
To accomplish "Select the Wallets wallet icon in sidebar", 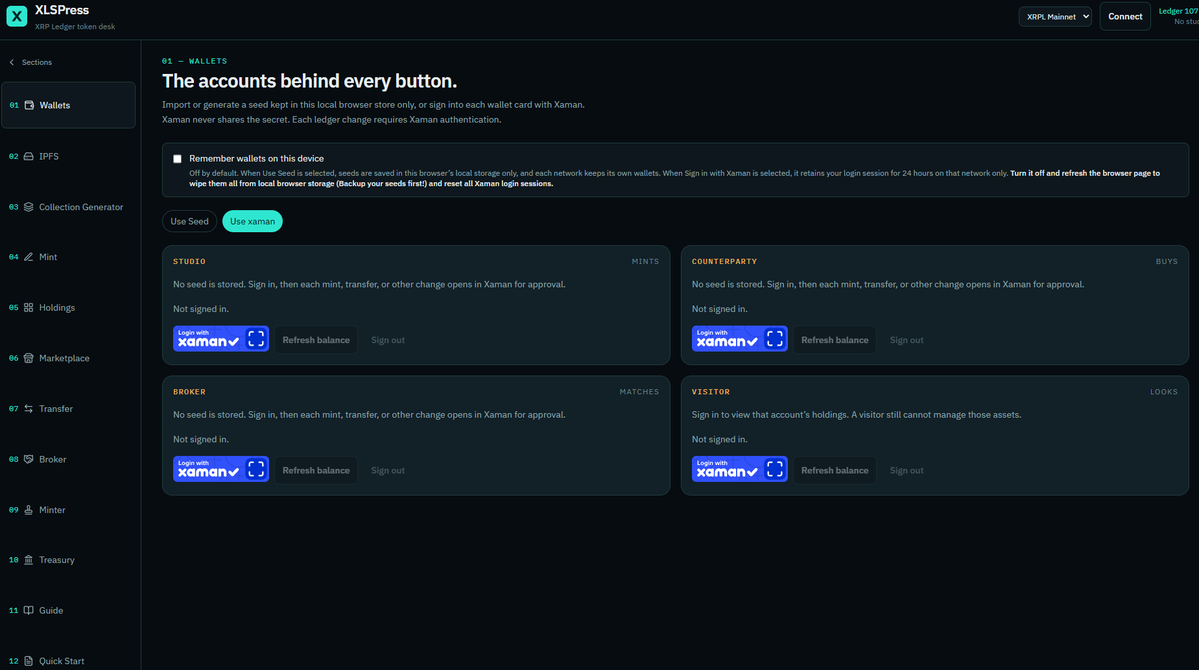I will 29,105.
